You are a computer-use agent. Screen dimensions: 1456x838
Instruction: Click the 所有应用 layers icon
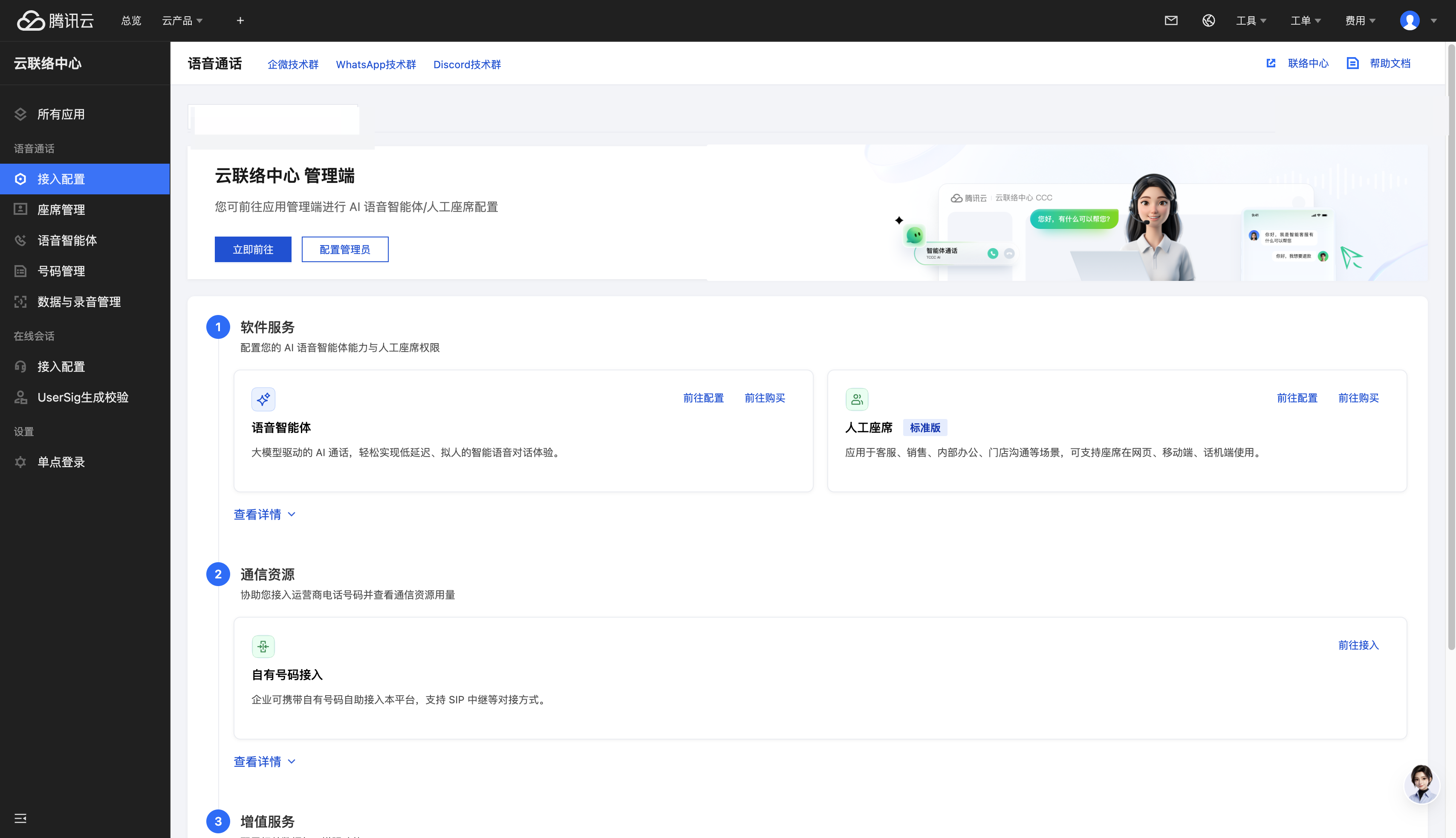(x=21, y=114)
